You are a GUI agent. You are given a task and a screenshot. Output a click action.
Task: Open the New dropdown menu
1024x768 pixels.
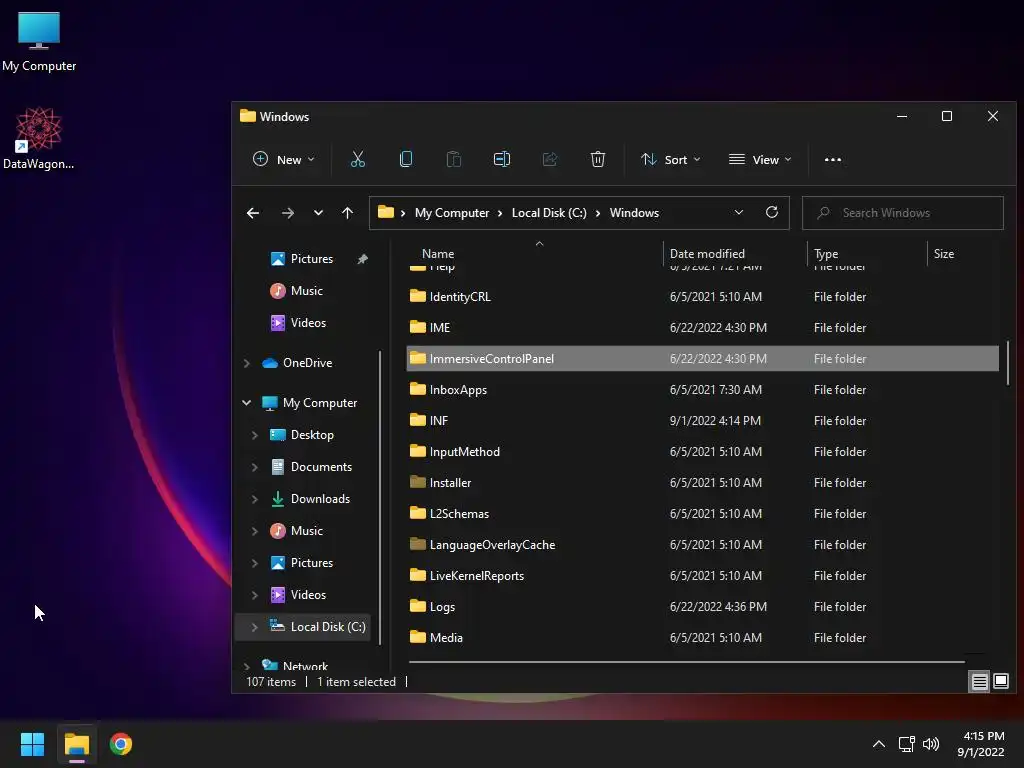pos(283,159)
